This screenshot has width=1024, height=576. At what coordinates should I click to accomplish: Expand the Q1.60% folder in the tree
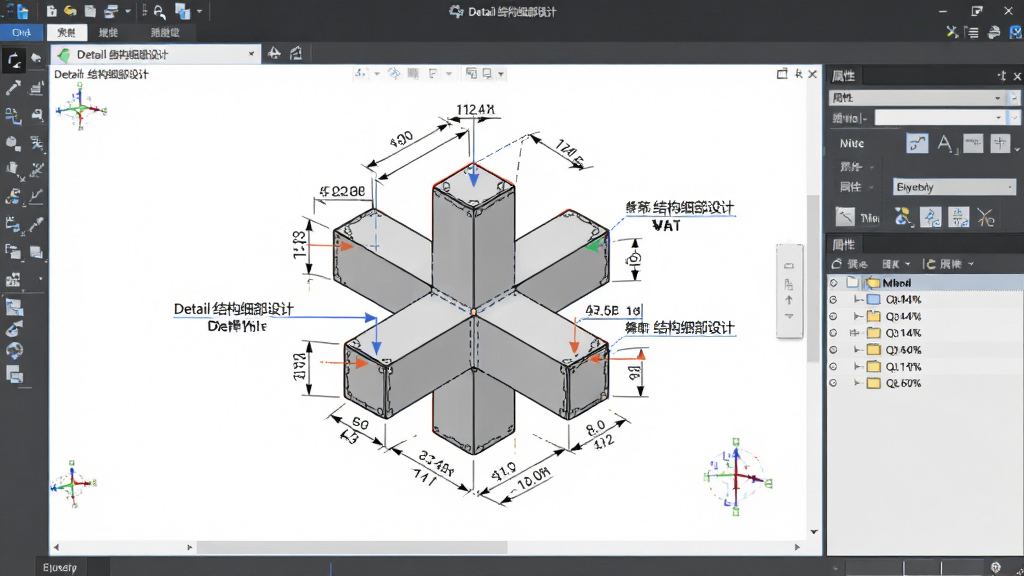pyautogui.click(x=858, y=350)
